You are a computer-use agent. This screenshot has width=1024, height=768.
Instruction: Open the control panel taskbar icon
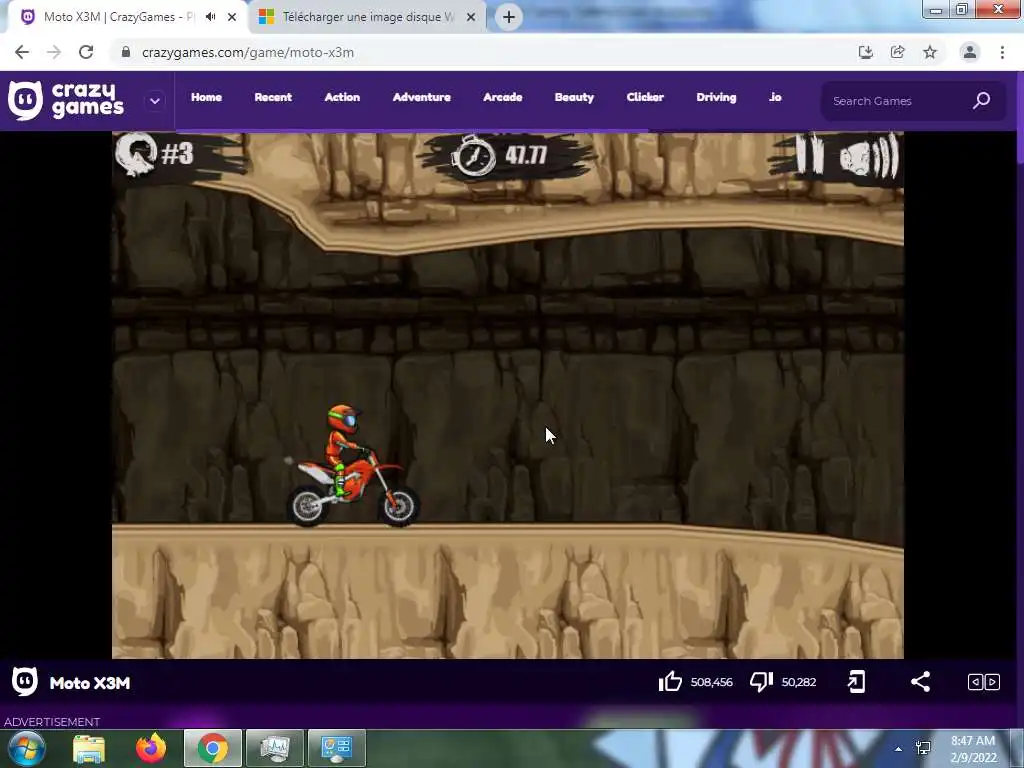point(337,748)
